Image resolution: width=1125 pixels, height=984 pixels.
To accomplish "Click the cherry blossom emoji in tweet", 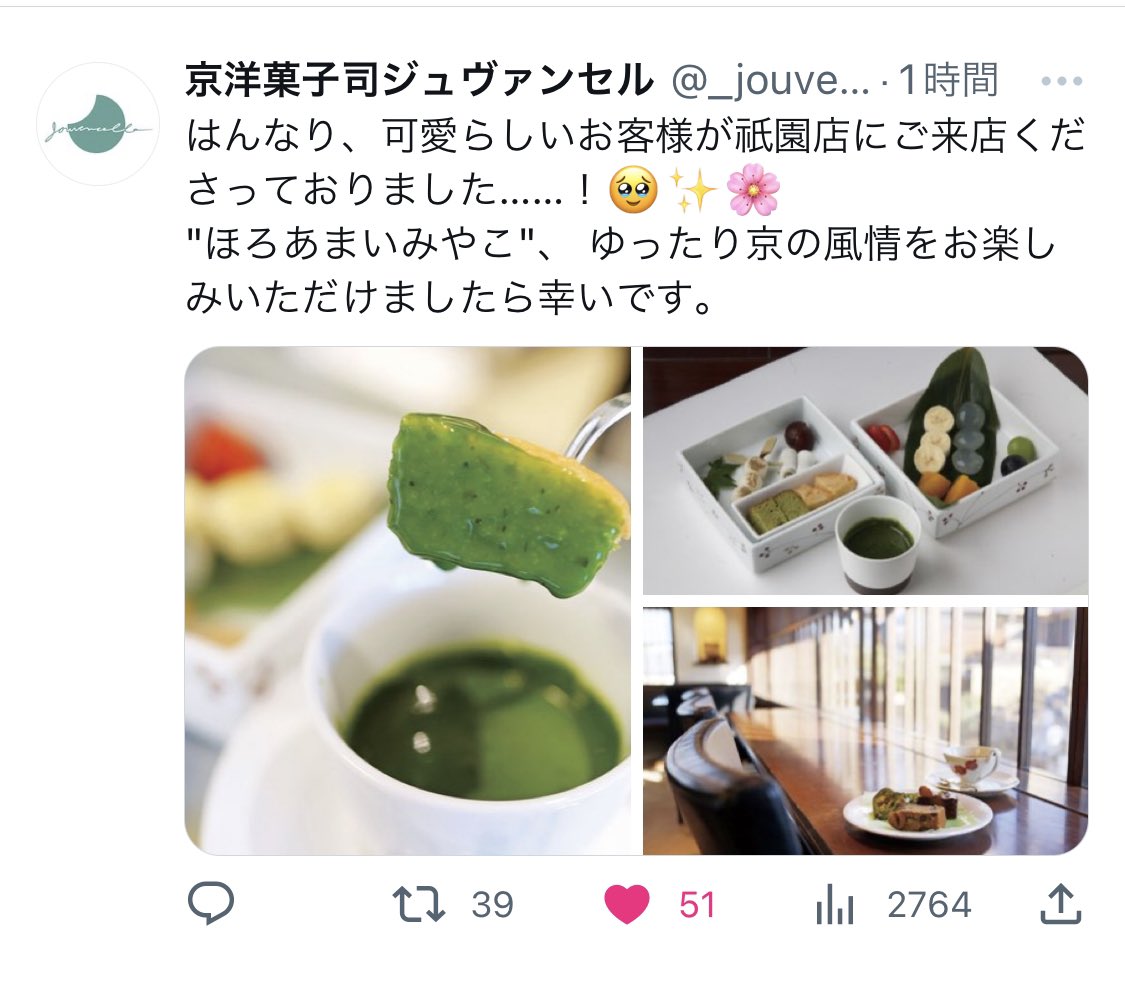I will (x=753, y=192).
